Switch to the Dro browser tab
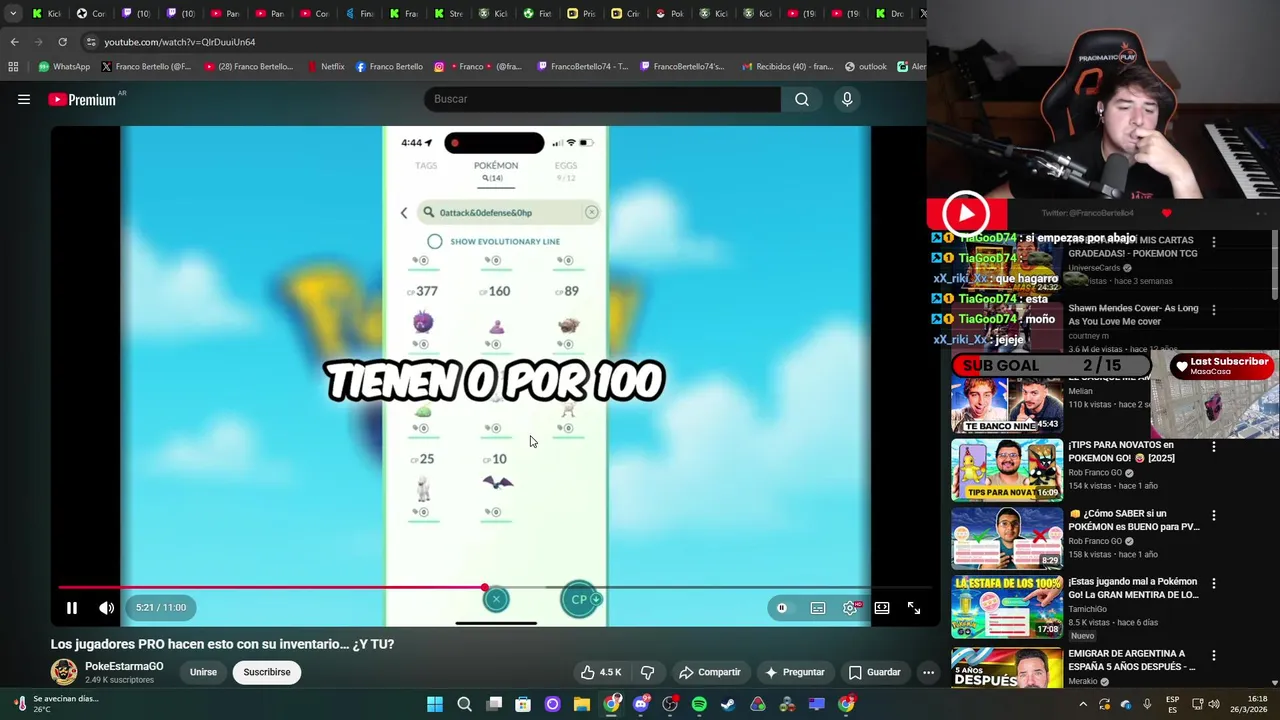 pyautogui.click(x=889, y=14)
